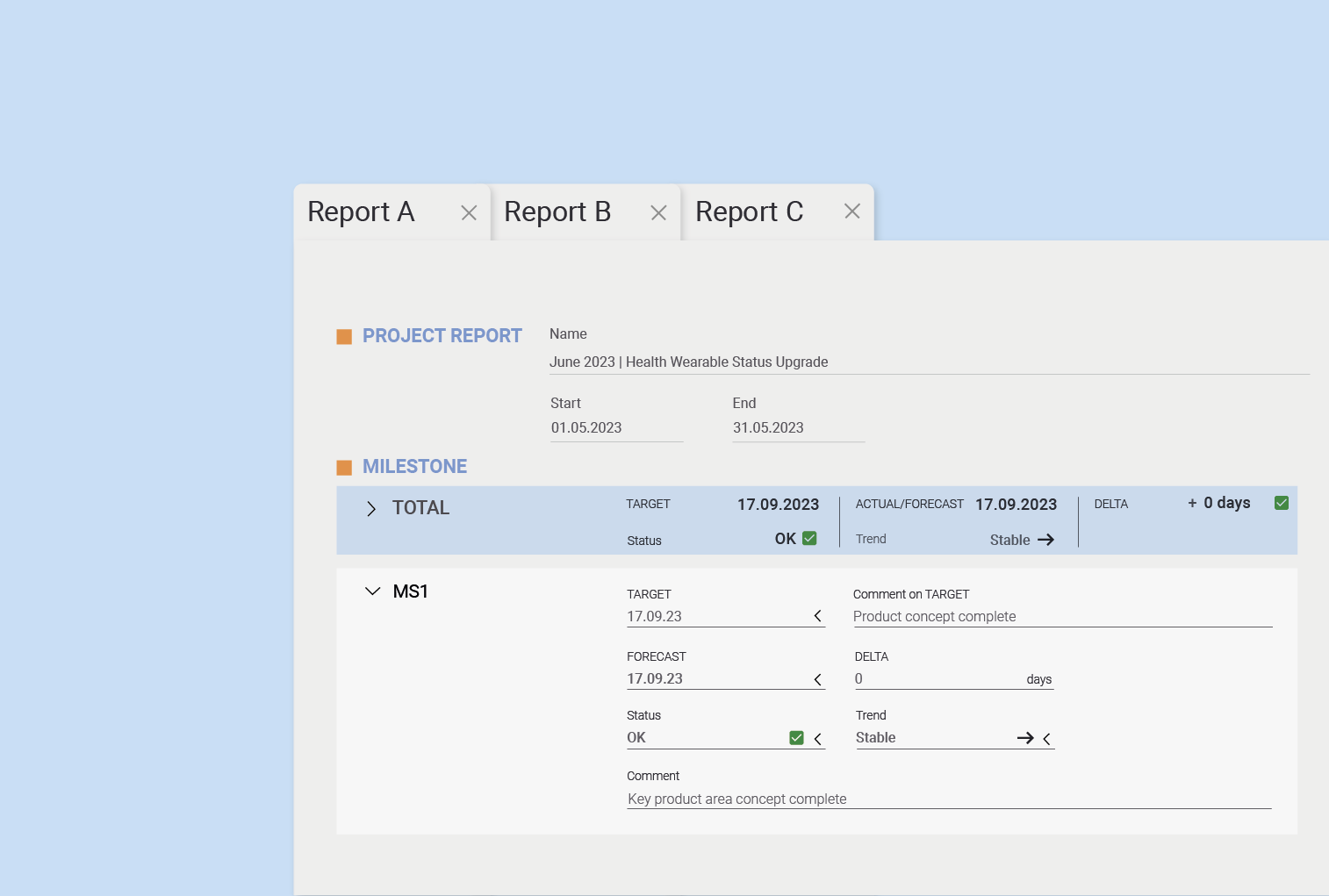Screen dimensions: 1329x896
Task: Edit the MS1 DELTA days field
Action: click(953, 678)
